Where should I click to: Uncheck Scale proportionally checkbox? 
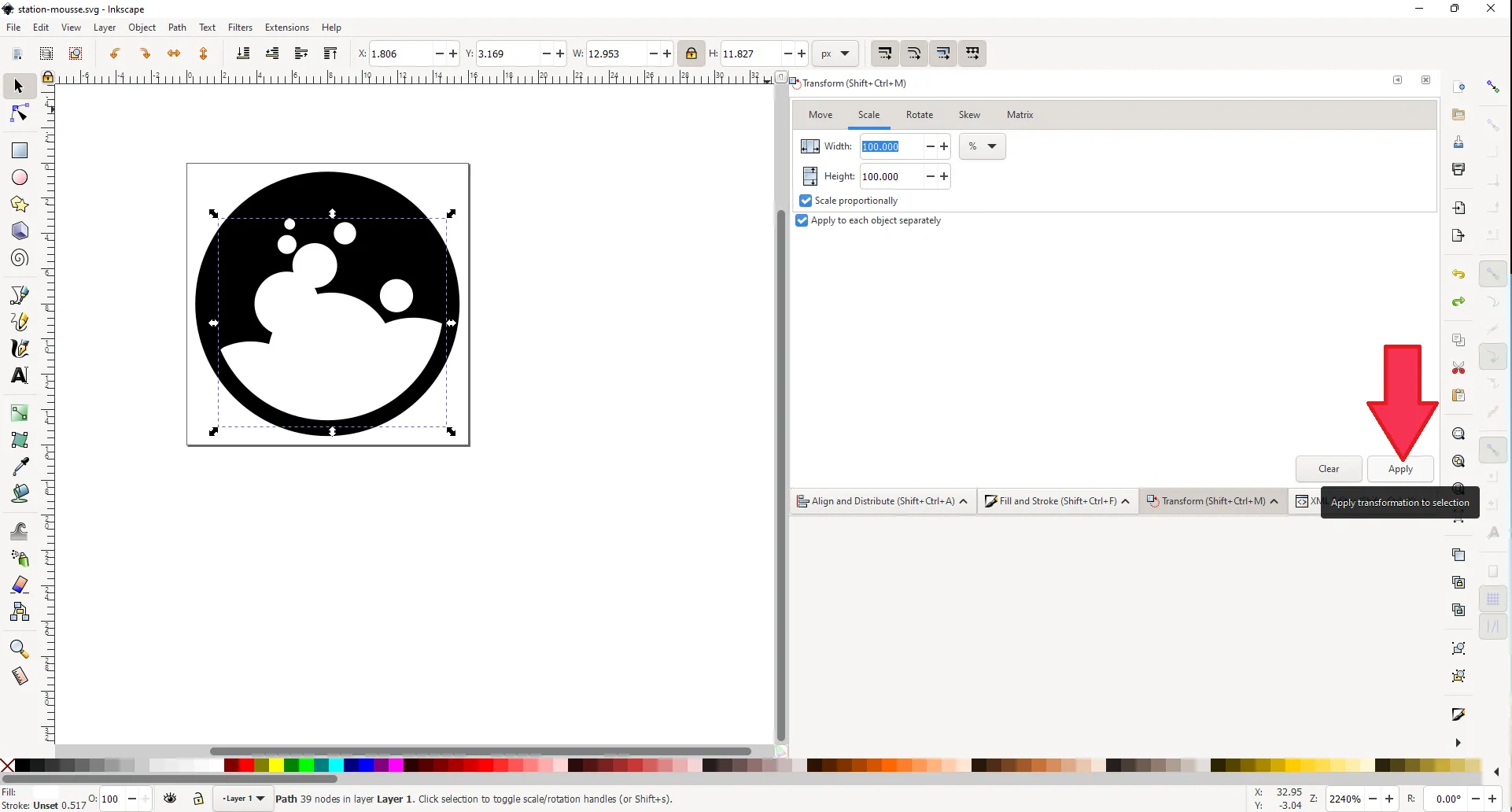click(806, 201)
